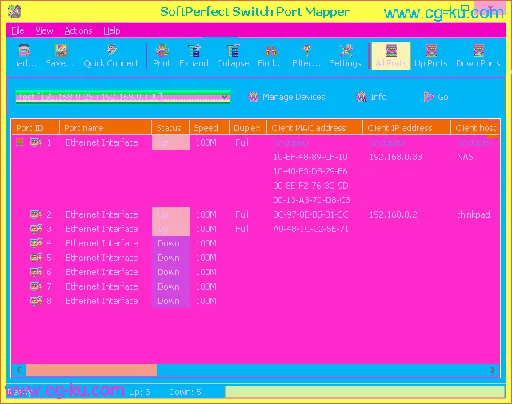This screenshot has width=512, height=404.
Task: Click the port 5 icon
Action: click(x=36, y=257)
